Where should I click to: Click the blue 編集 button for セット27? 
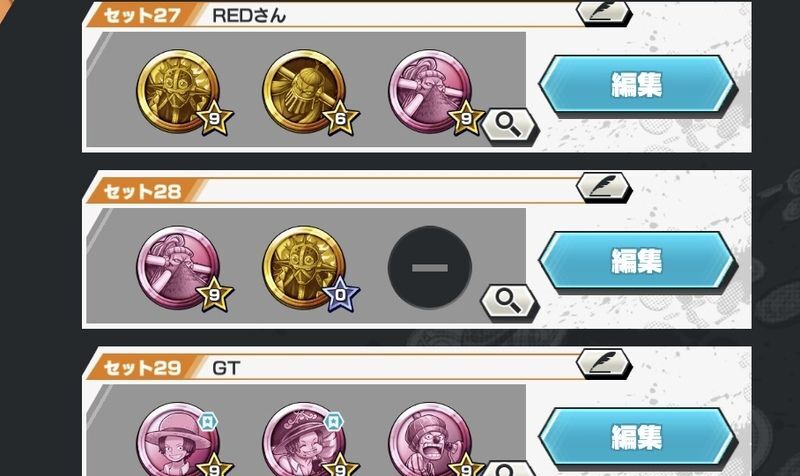coord(636,84)
